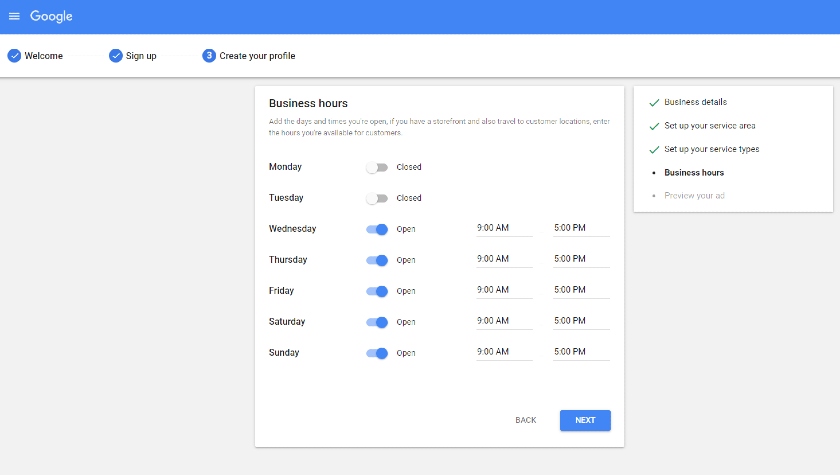Click the Google logo
This screenshot has height=475, width=840.
pos(51,17)
